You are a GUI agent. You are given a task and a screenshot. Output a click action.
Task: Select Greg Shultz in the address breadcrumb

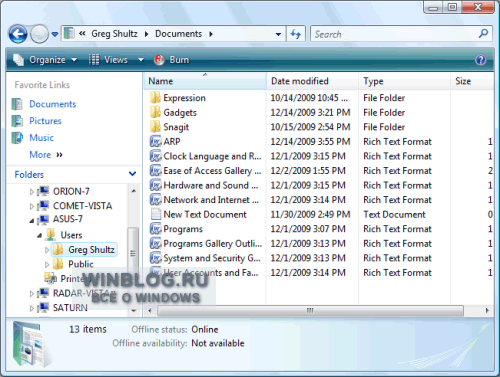tap(114, 34)
